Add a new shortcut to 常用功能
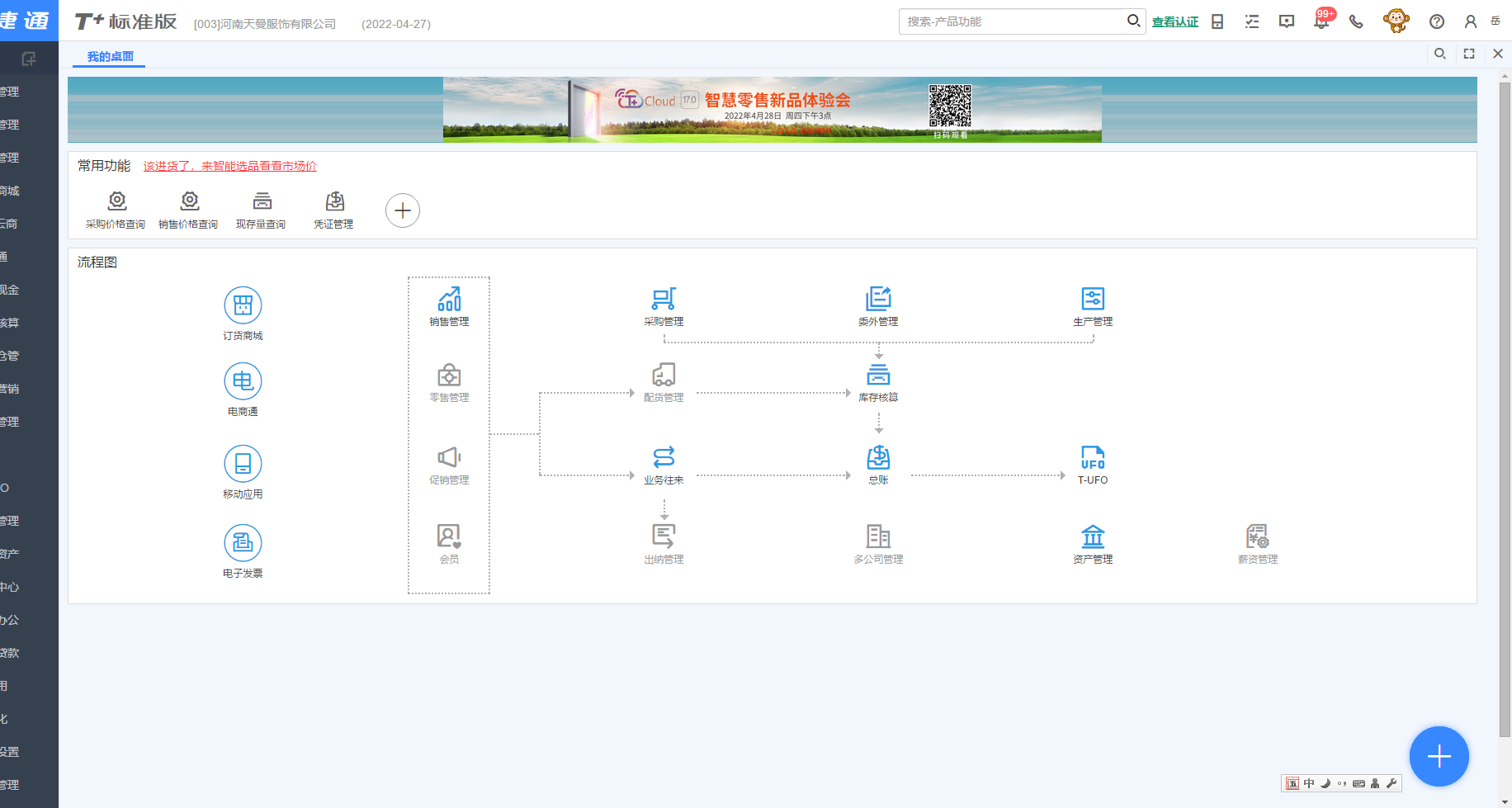Screen dimensions: 1512x808 403,210
